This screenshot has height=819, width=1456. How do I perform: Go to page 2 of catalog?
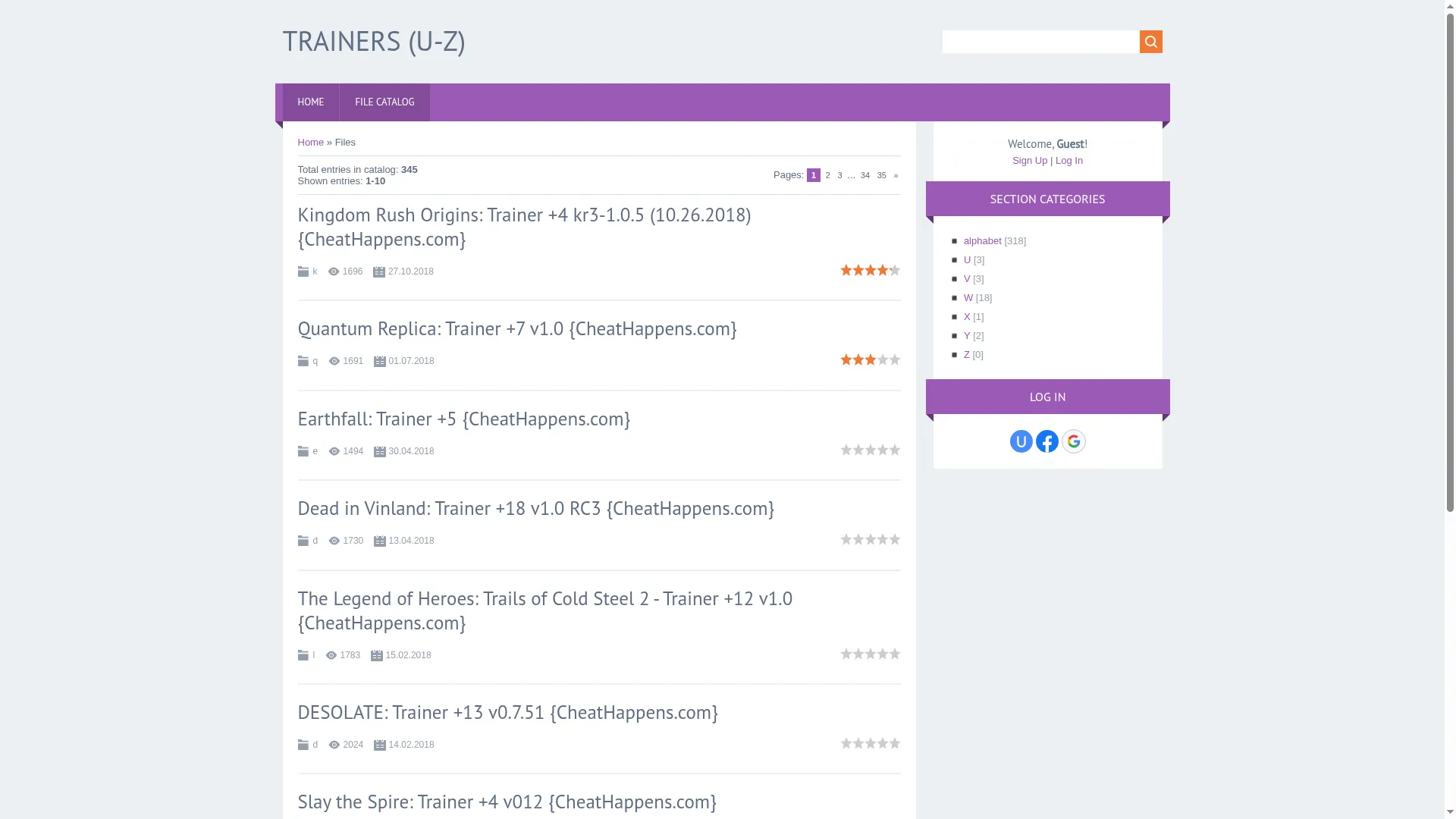828,175
